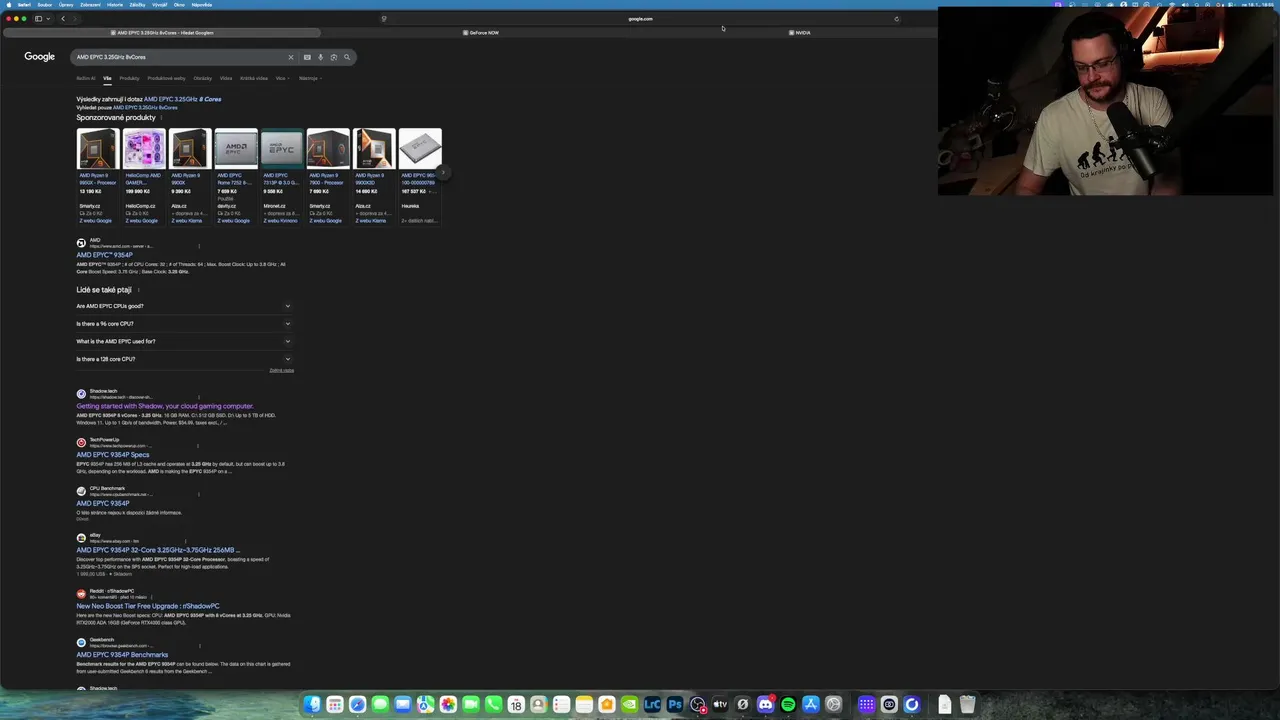The image size is (1280, 720).
Task: Focus the Safari address bar showing google.com
Action: click(640, 18)
